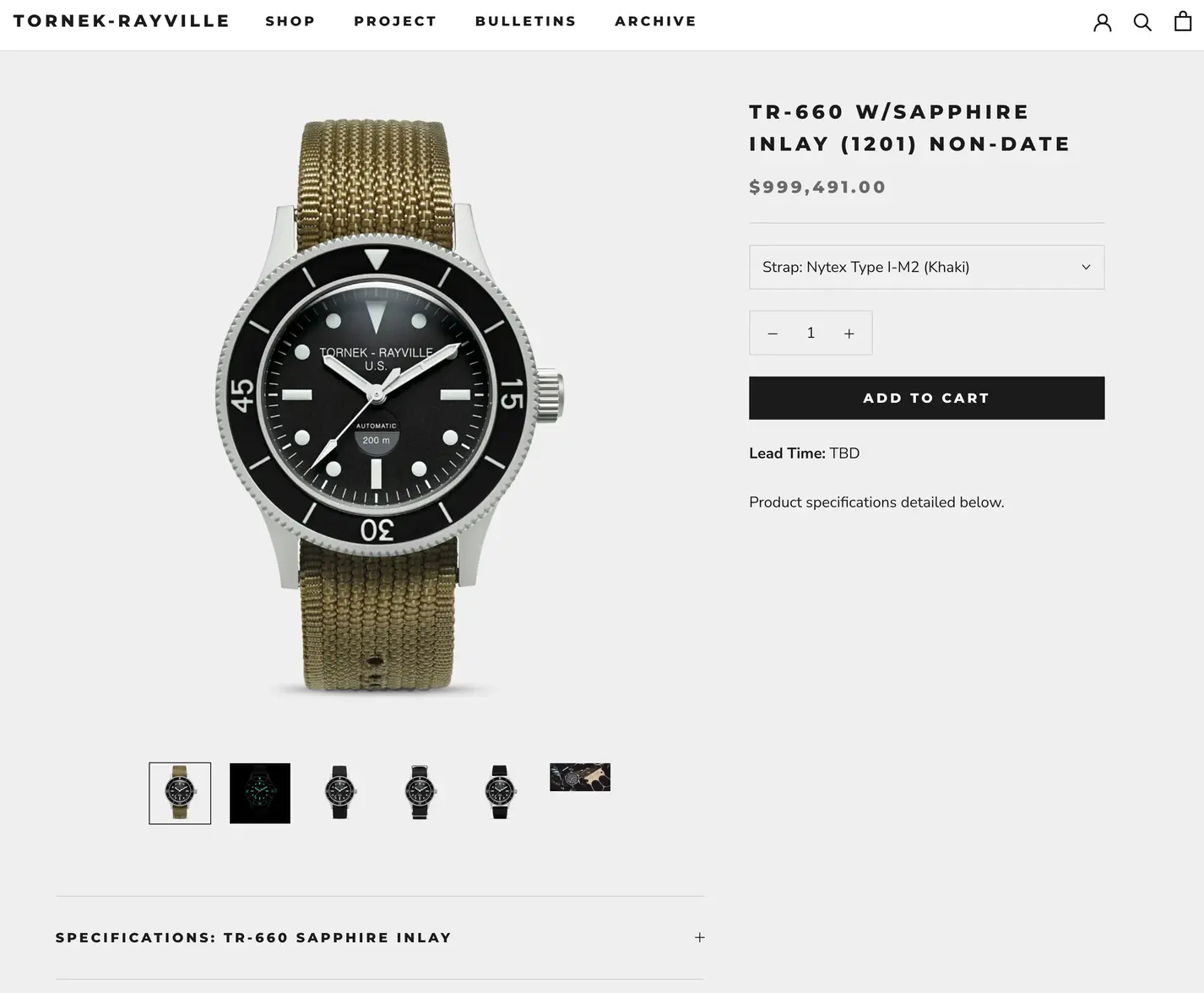Image resolution: width=1204 pixels, height=993 pixels.
Task: Open the account profile icon
Action: pyautogui.click(x=1103, y=22)
